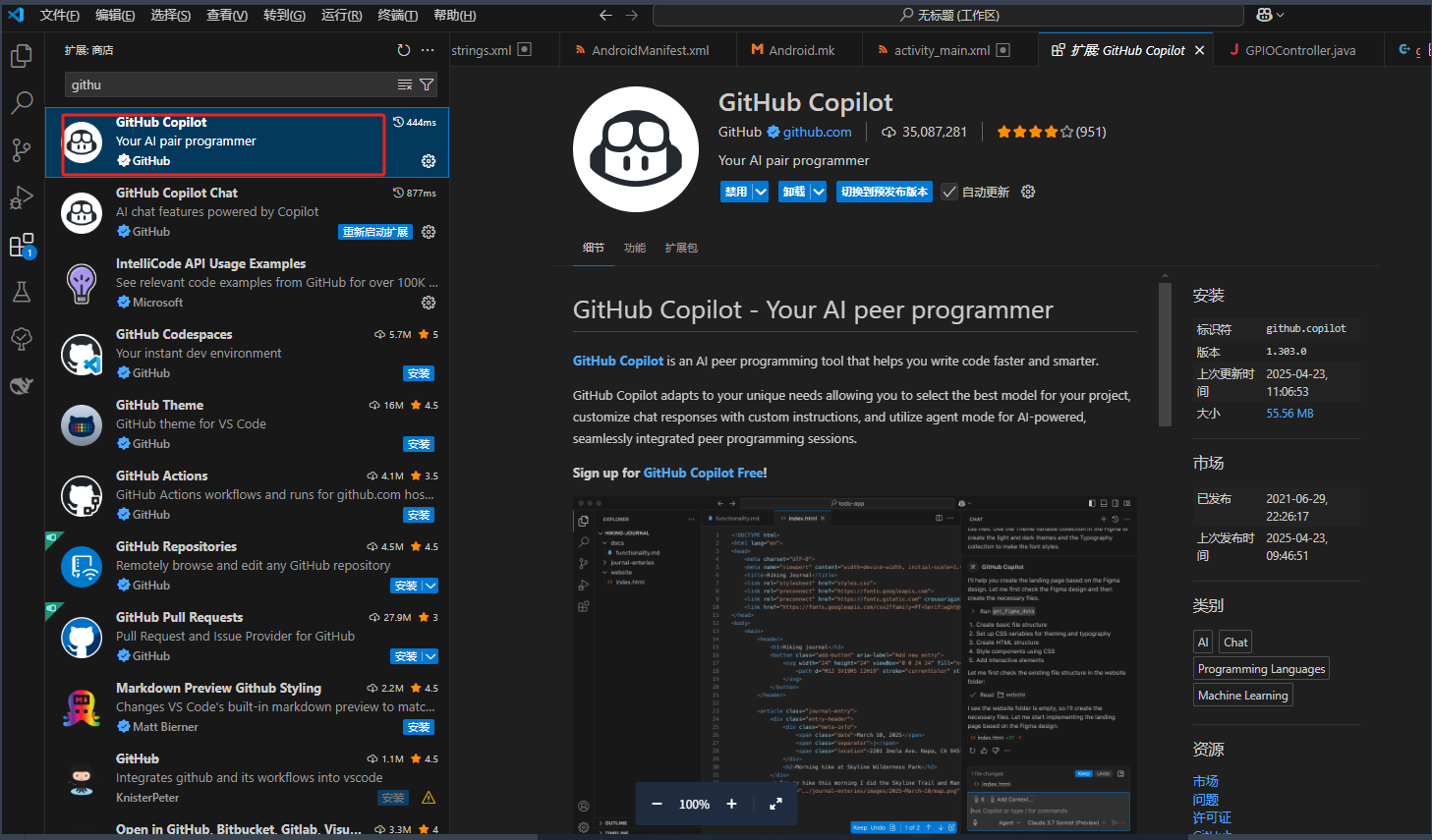
Task: Open the Extensions view icon
Action: tap(21, 246)
